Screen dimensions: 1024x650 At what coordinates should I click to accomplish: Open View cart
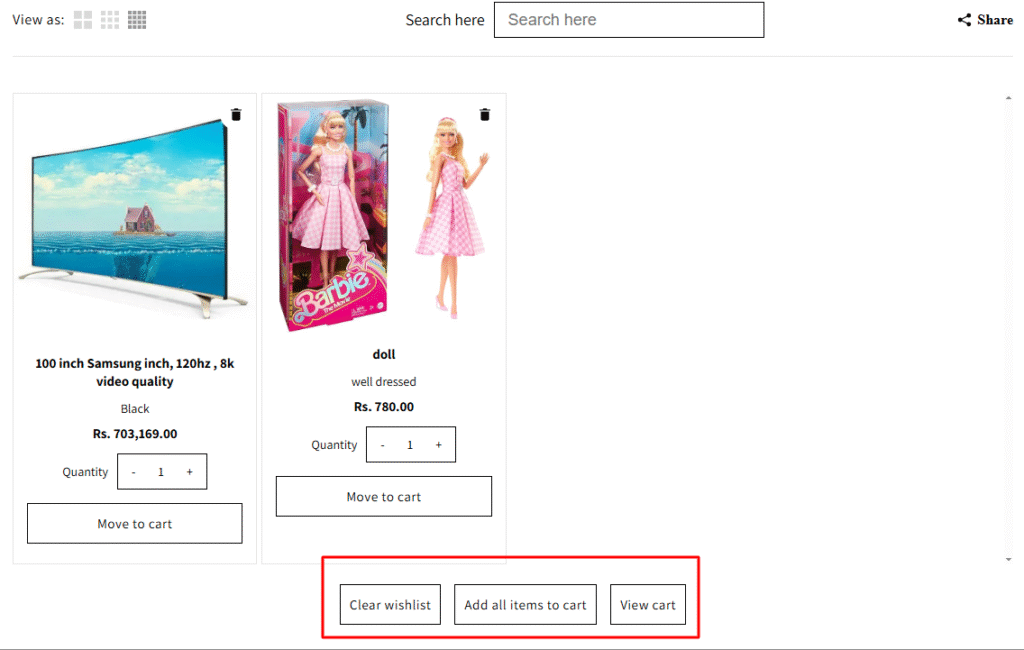coord(648,605)
